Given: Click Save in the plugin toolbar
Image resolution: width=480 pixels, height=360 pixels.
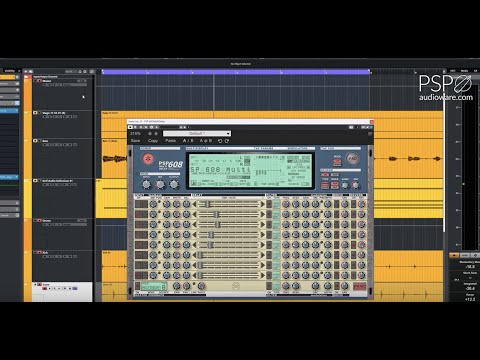Looking at the screenshot, I should point(135,141).
